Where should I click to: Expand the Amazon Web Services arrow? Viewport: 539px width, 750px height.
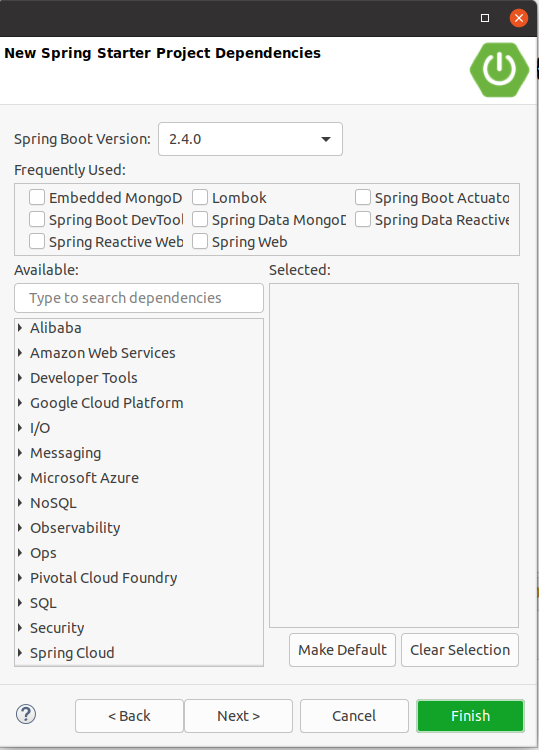pyautogui.click(x=20, y=353)
